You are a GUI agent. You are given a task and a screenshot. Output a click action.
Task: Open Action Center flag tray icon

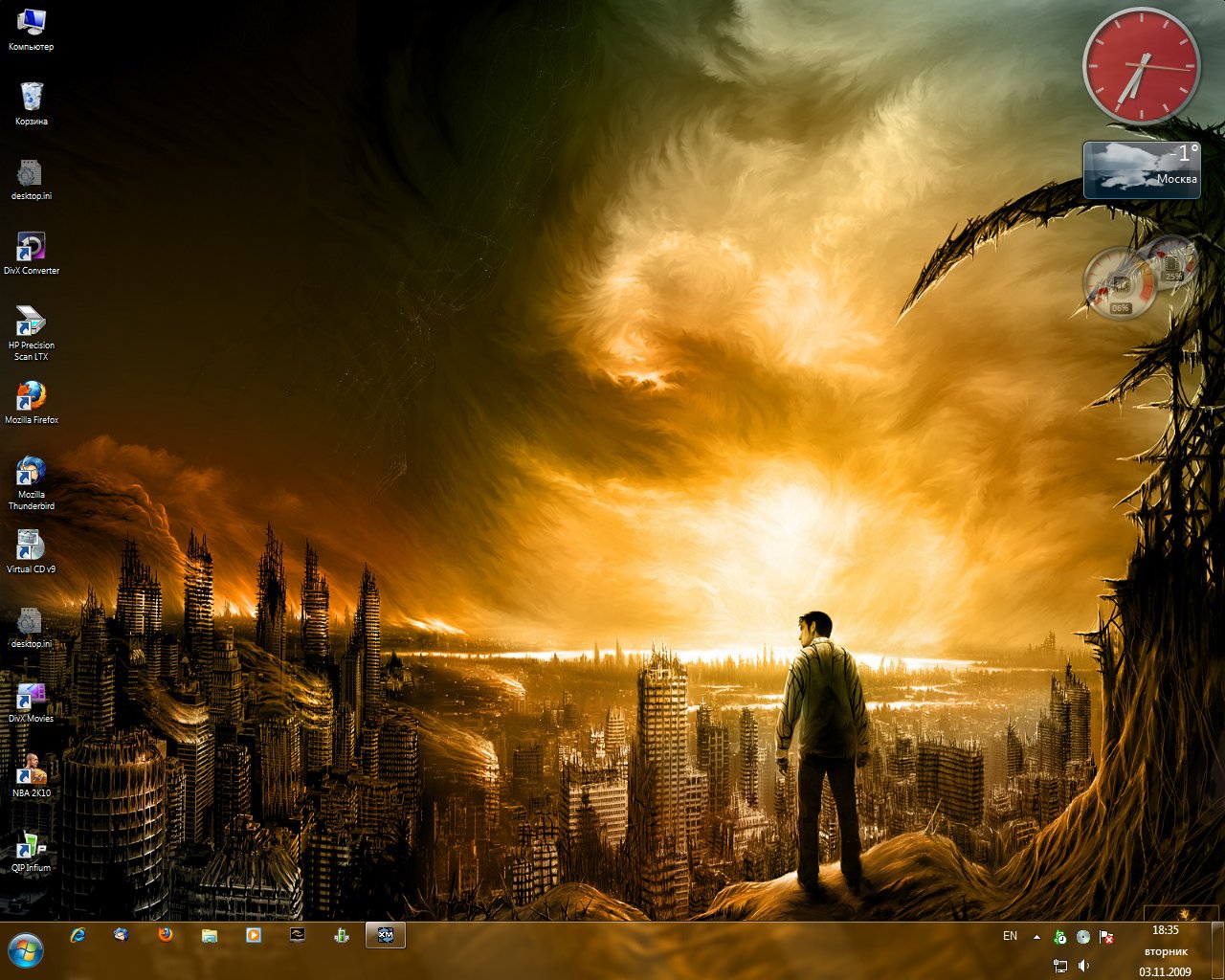click(x=1106, y=937)
